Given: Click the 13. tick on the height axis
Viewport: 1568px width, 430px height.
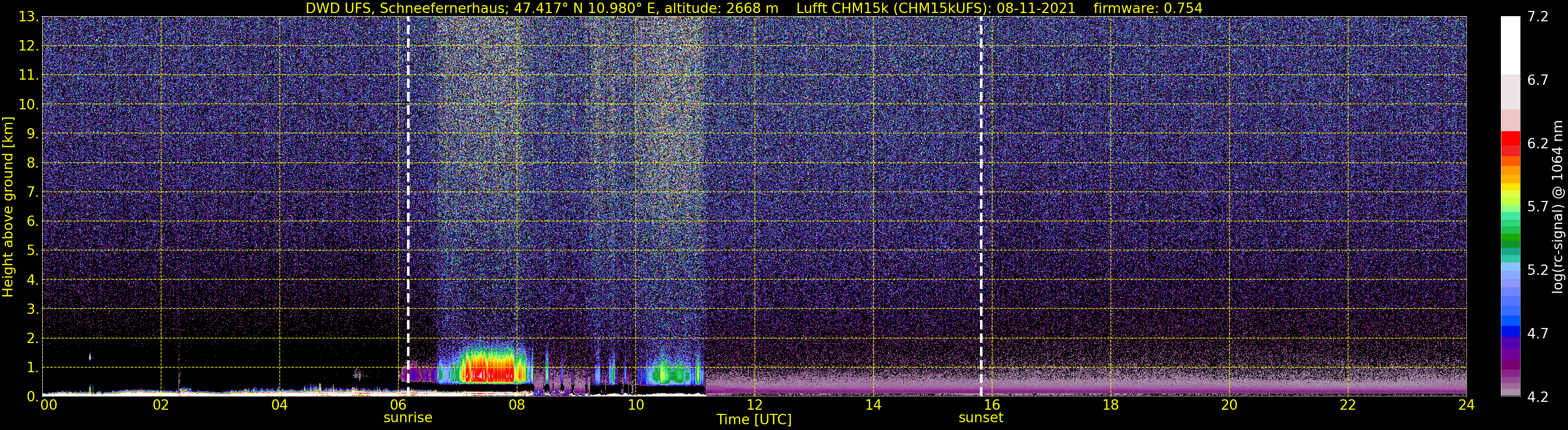Looking at the screenshot, I should tap(29, 17).
